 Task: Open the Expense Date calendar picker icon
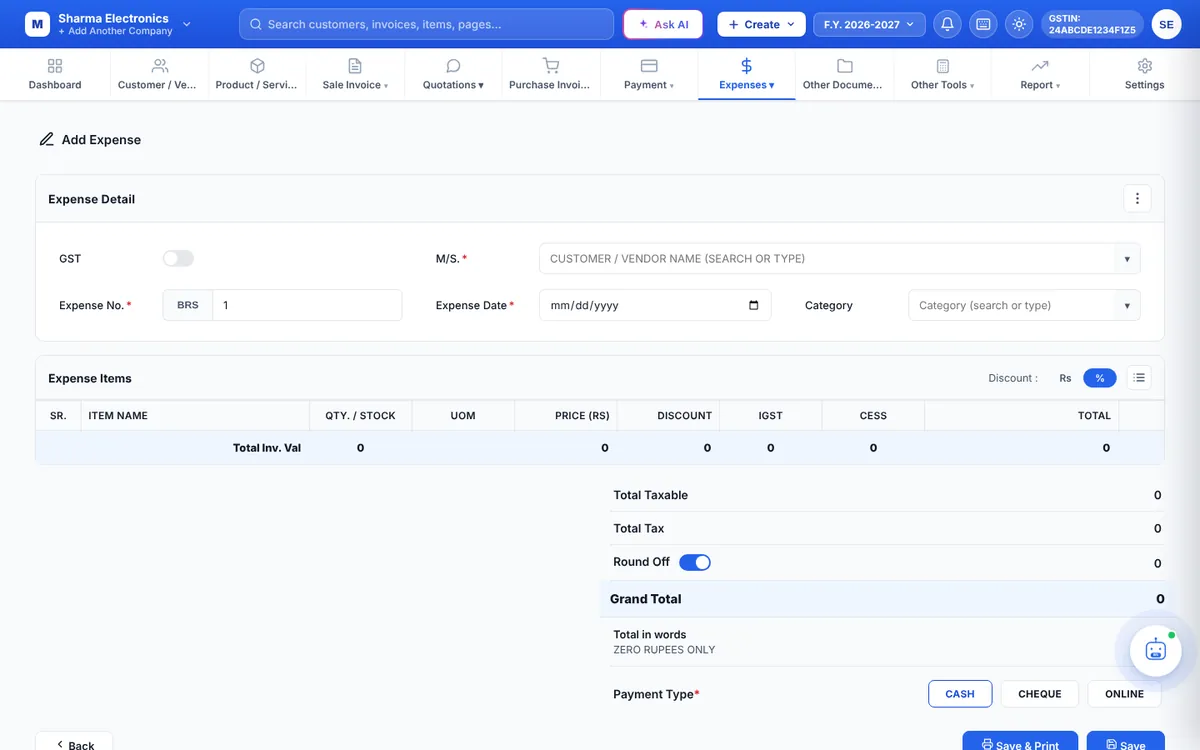(x=754, y=305)
